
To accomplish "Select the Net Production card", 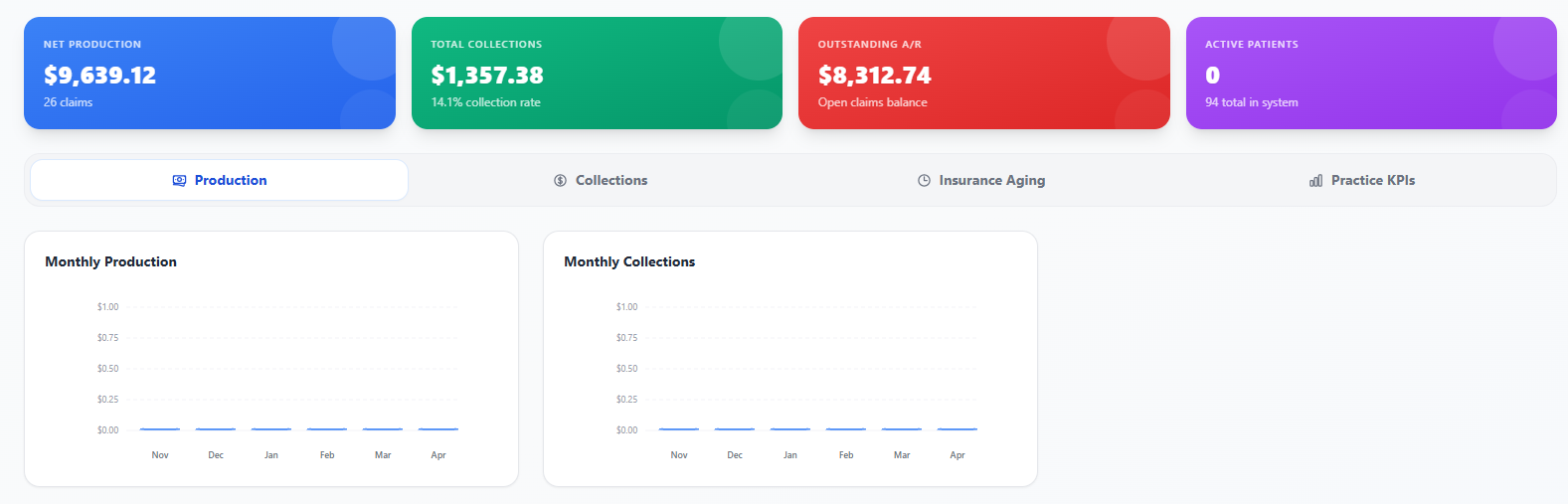I will coord(210,73).
